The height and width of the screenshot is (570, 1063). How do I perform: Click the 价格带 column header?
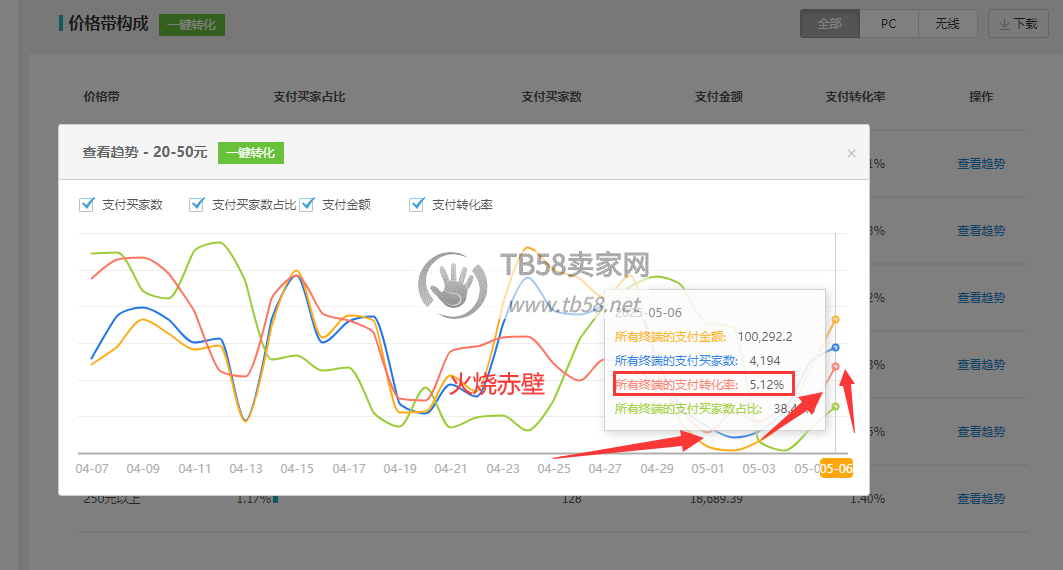(x=101, y=97)
